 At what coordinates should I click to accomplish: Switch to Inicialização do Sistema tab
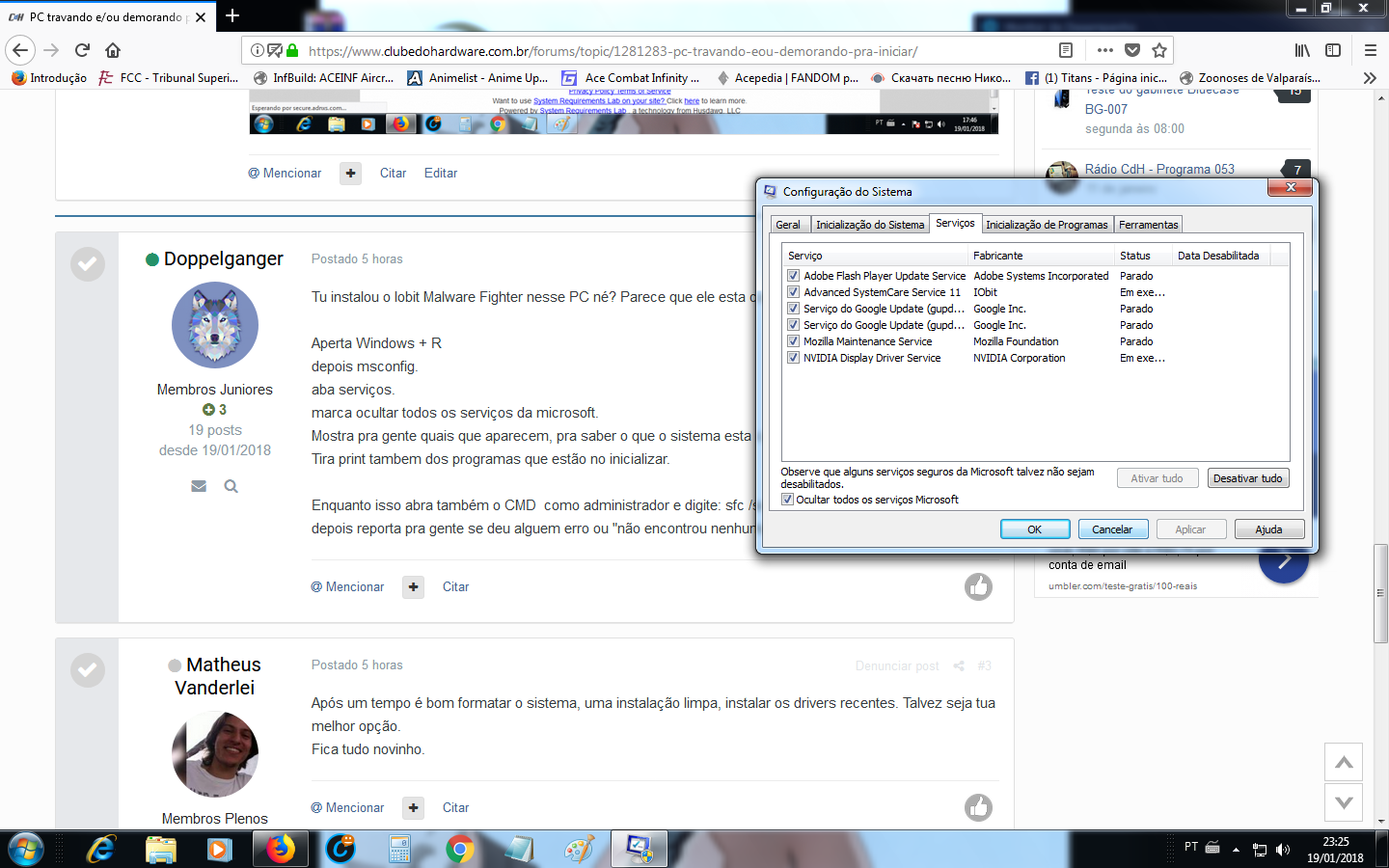pos(870,225)
